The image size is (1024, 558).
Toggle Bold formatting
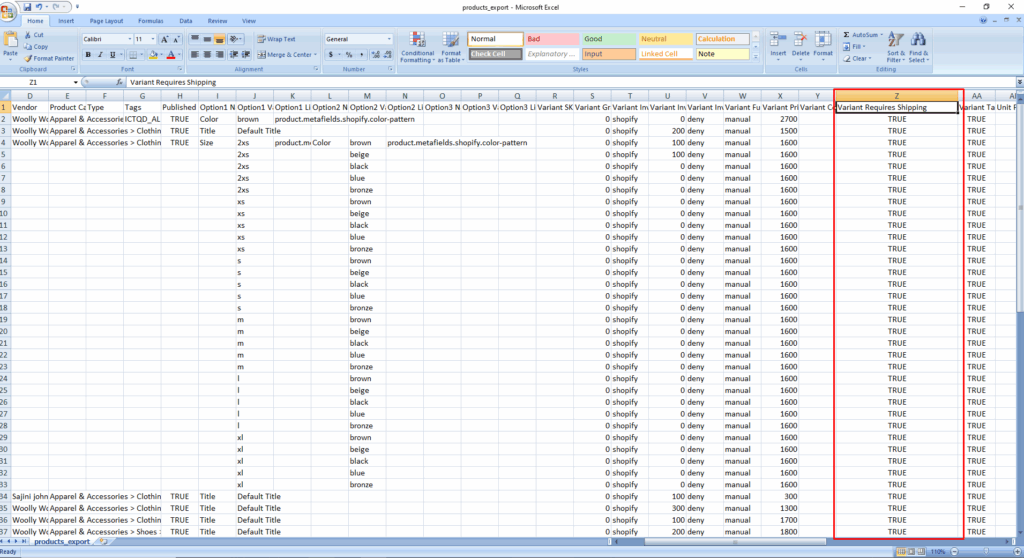point(89,55)
